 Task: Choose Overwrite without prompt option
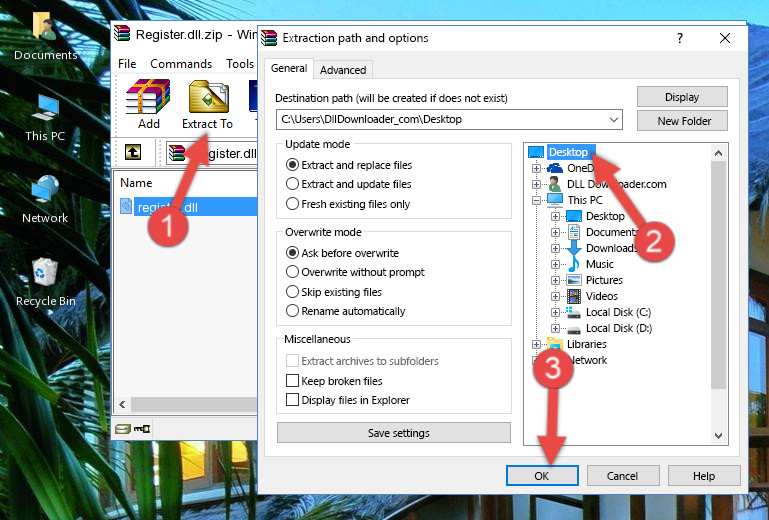pyautogui.click(x=292, y=272)
